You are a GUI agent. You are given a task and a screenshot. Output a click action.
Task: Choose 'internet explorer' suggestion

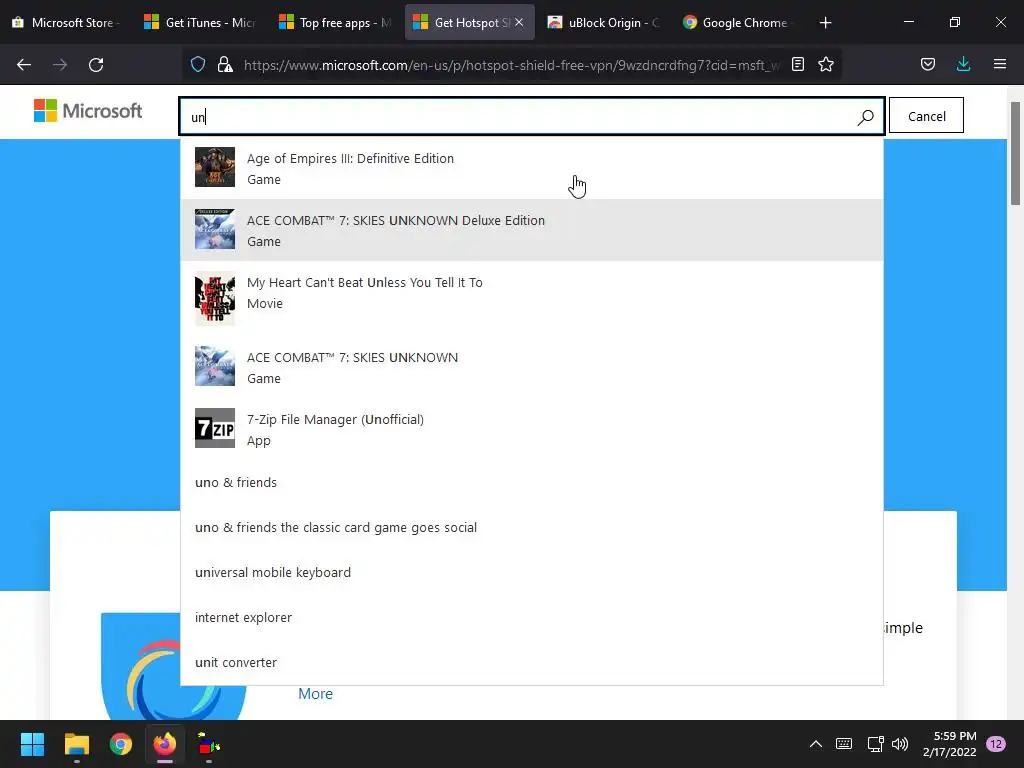532,618
